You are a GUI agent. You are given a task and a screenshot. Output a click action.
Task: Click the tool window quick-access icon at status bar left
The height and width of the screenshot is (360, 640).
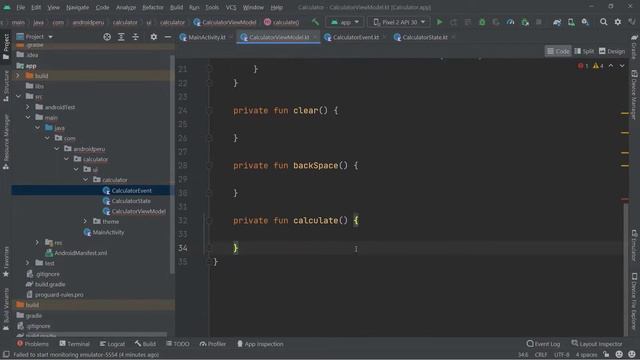tap(6, 354)
